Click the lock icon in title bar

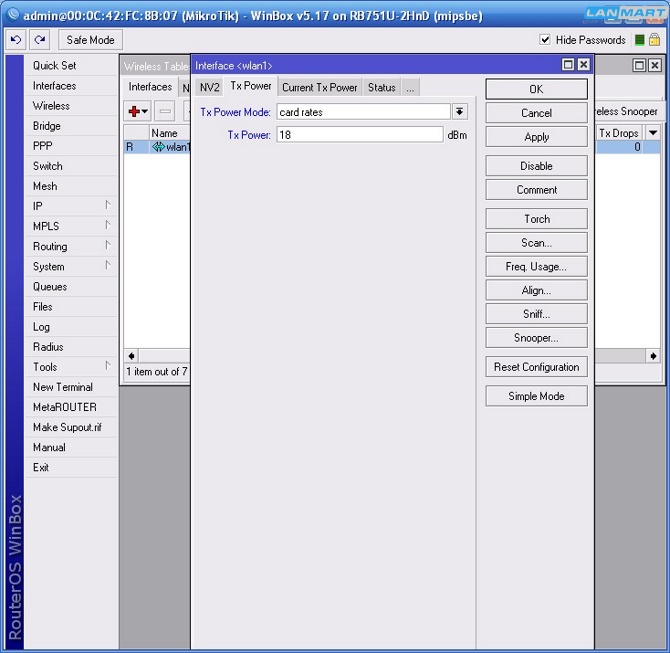pyautogui.click(x=656, y=40)
